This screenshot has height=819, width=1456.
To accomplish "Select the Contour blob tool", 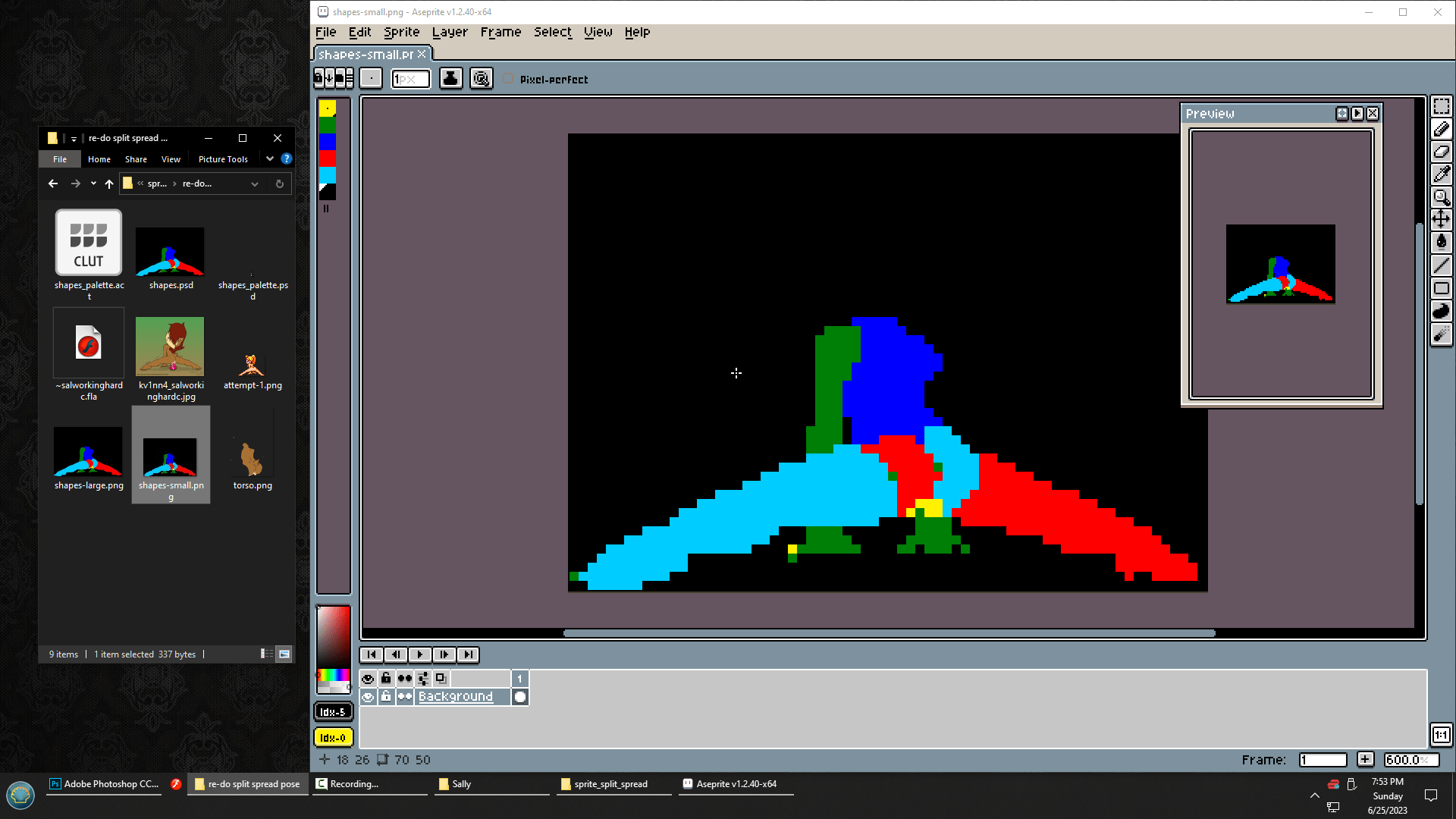I will pos(1441,311).
